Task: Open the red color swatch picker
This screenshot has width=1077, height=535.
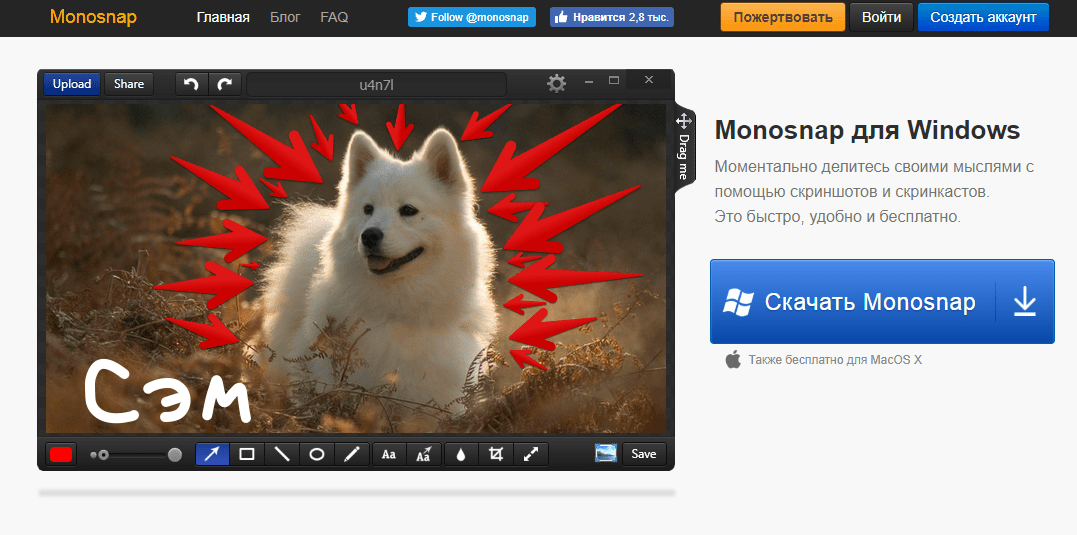Action: tap(61, 454)
